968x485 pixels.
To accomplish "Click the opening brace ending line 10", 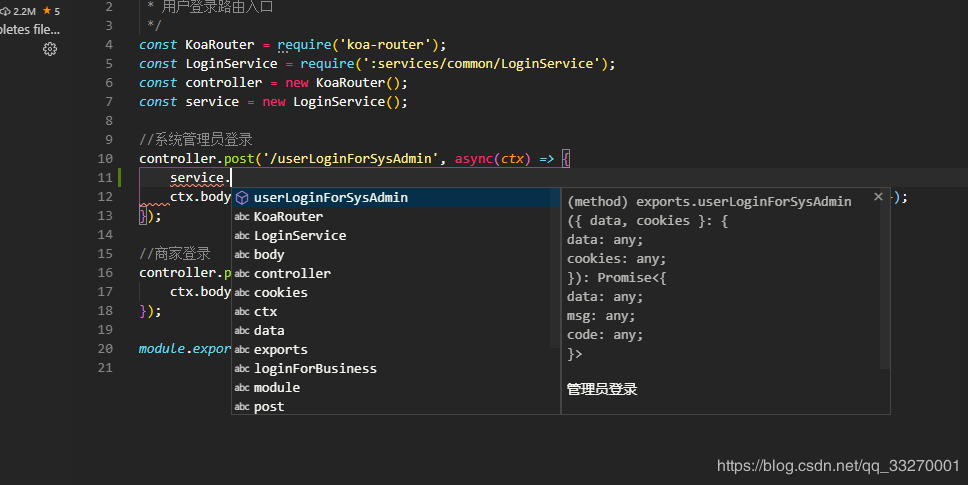I will [566, 159].
